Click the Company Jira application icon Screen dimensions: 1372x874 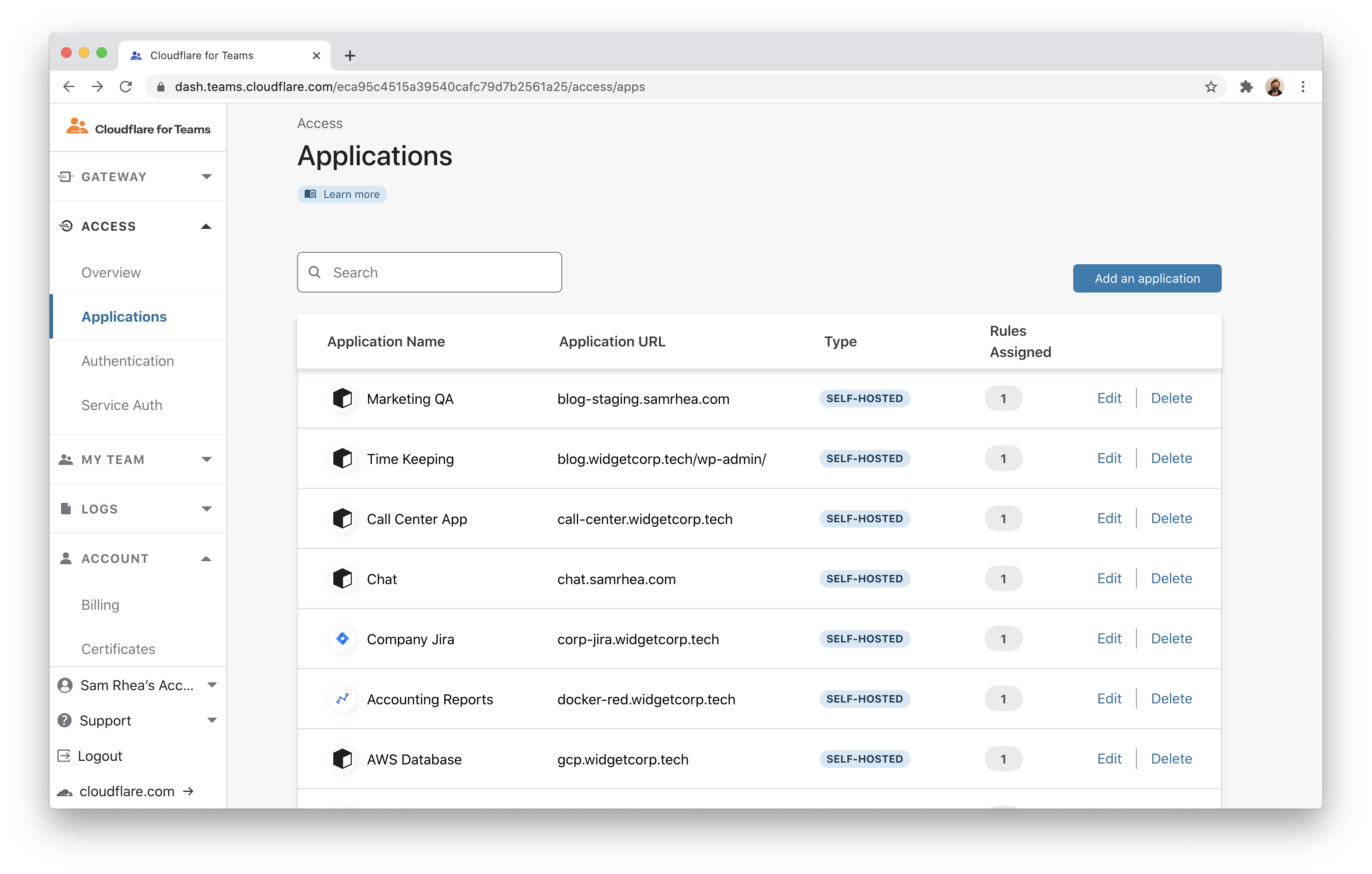[343, 638]
